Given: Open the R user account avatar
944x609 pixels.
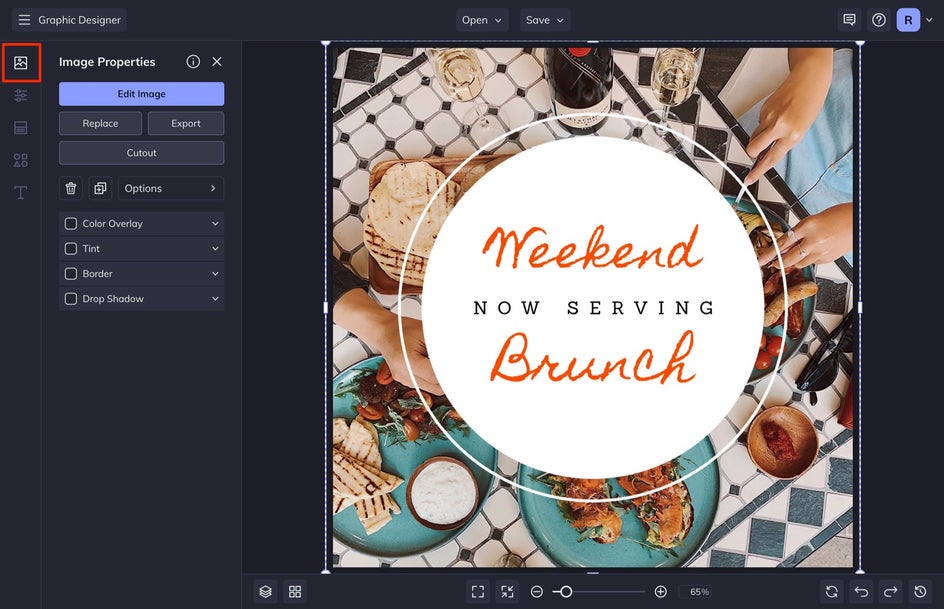Looking at the screenshot, I should point(908,20).
